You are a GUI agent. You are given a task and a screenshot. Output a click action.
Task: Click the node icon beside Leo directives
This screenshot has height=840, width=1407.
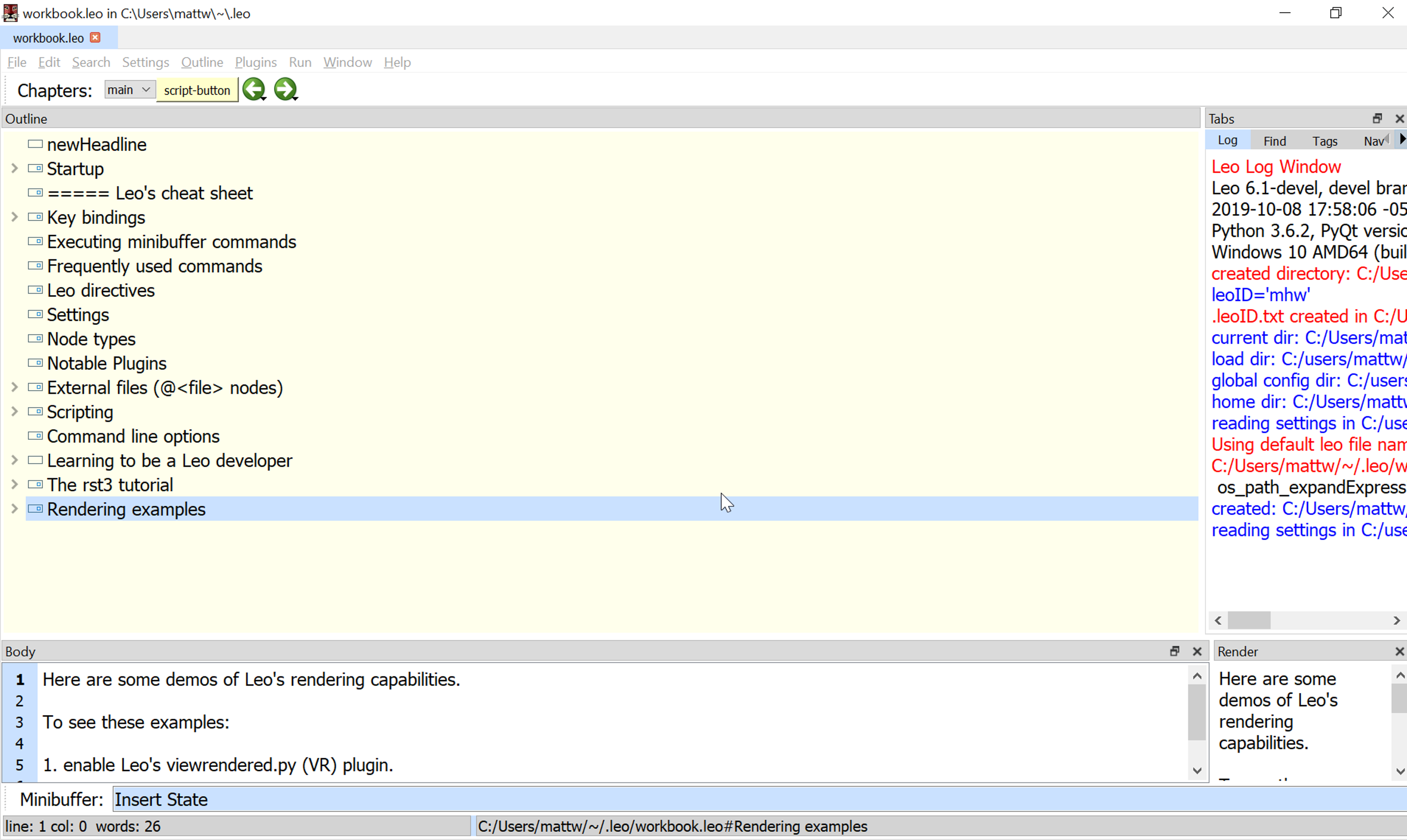35,289
